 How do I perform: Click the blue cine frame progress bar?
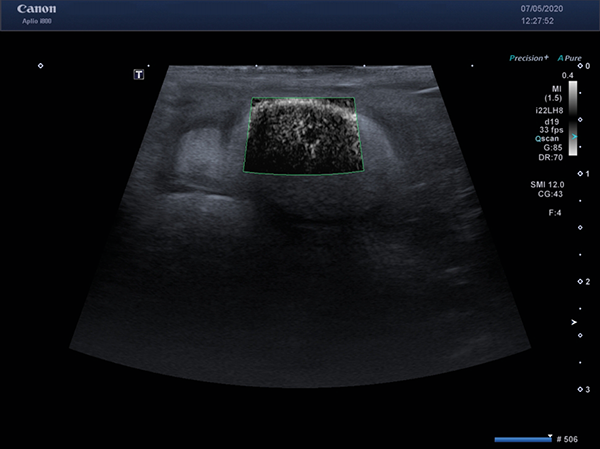(x=523, y=439)
